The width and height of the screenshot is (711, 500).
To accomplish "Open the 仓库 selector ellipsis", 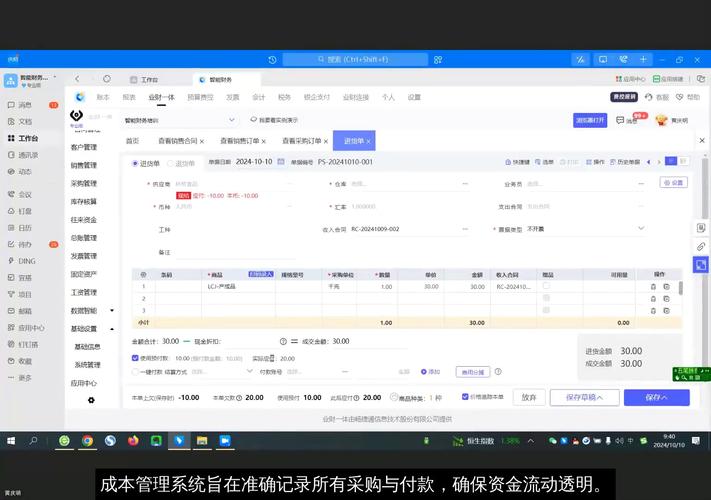I will click(465, 184).
